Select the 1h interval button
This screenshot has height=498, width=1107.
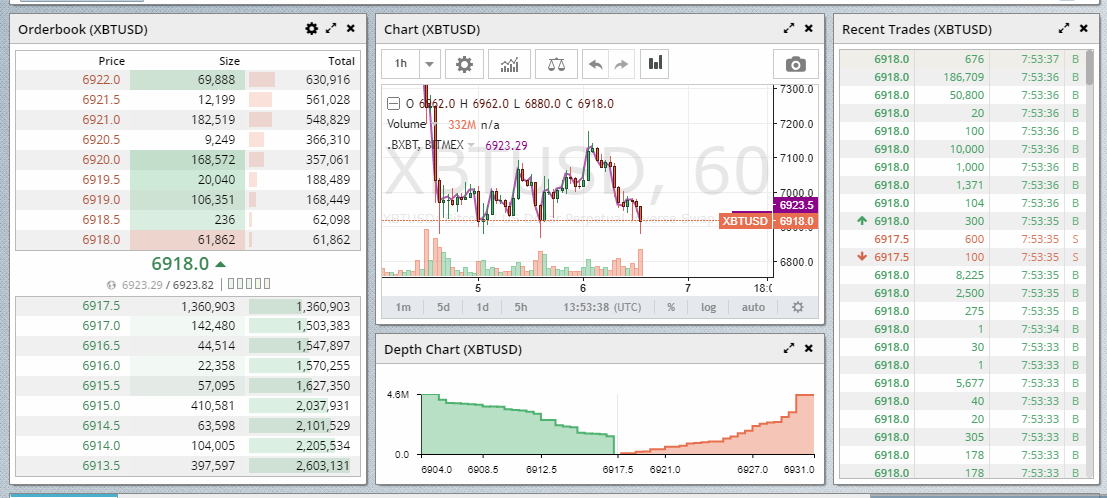click(400, 64)
